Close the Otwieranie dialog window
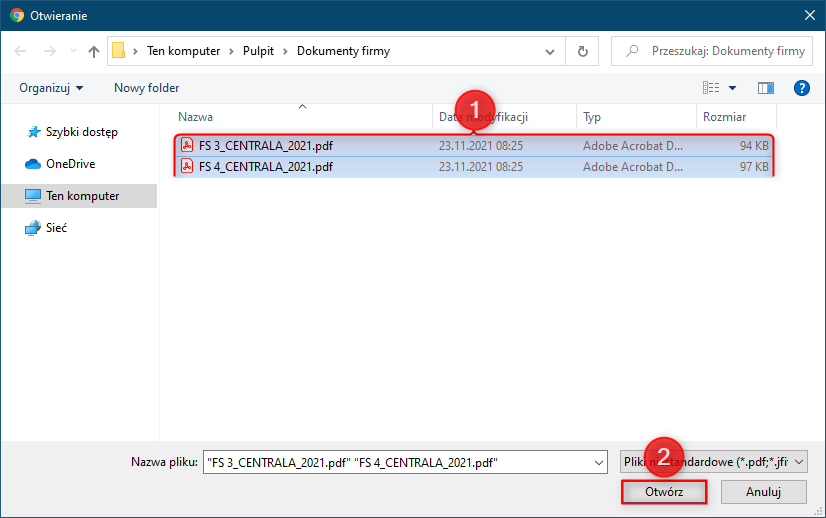Image resolution: width=826 pixels, height=518 pixels. coord(810,15)
